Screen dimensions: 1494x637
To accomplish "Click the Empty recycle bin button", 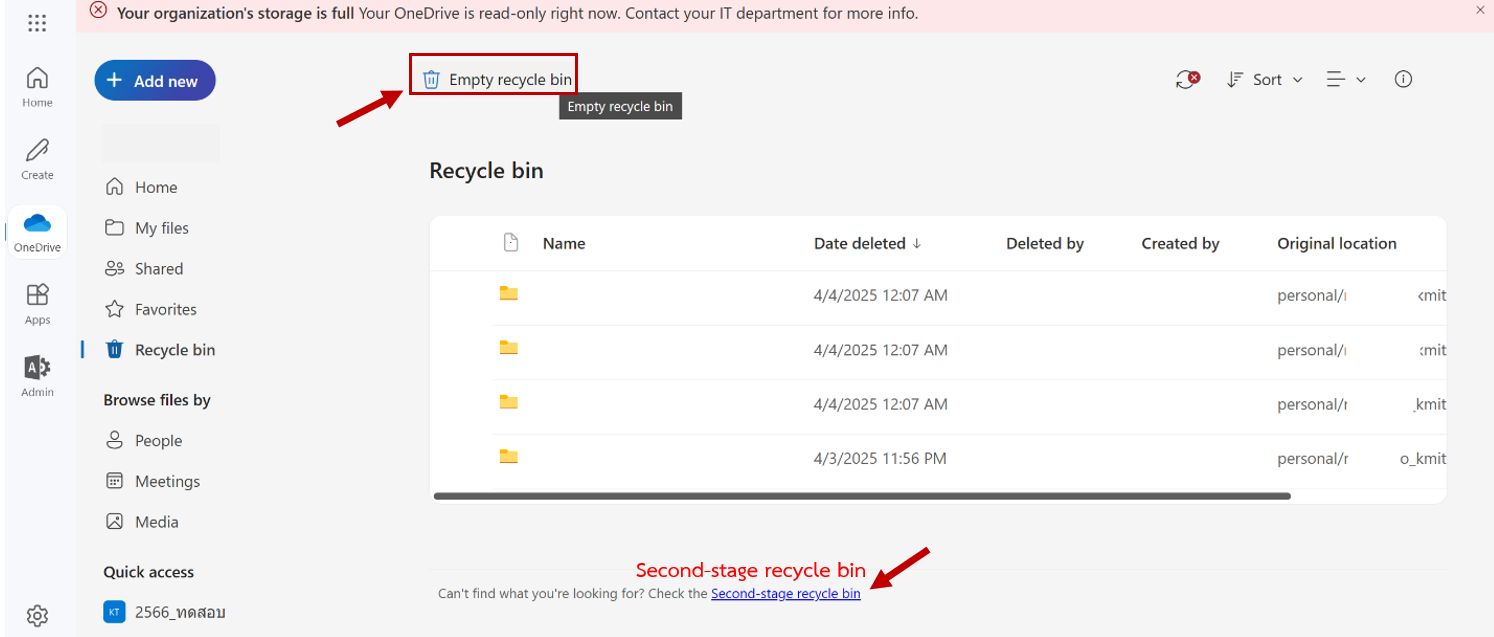I will (497, 80).
